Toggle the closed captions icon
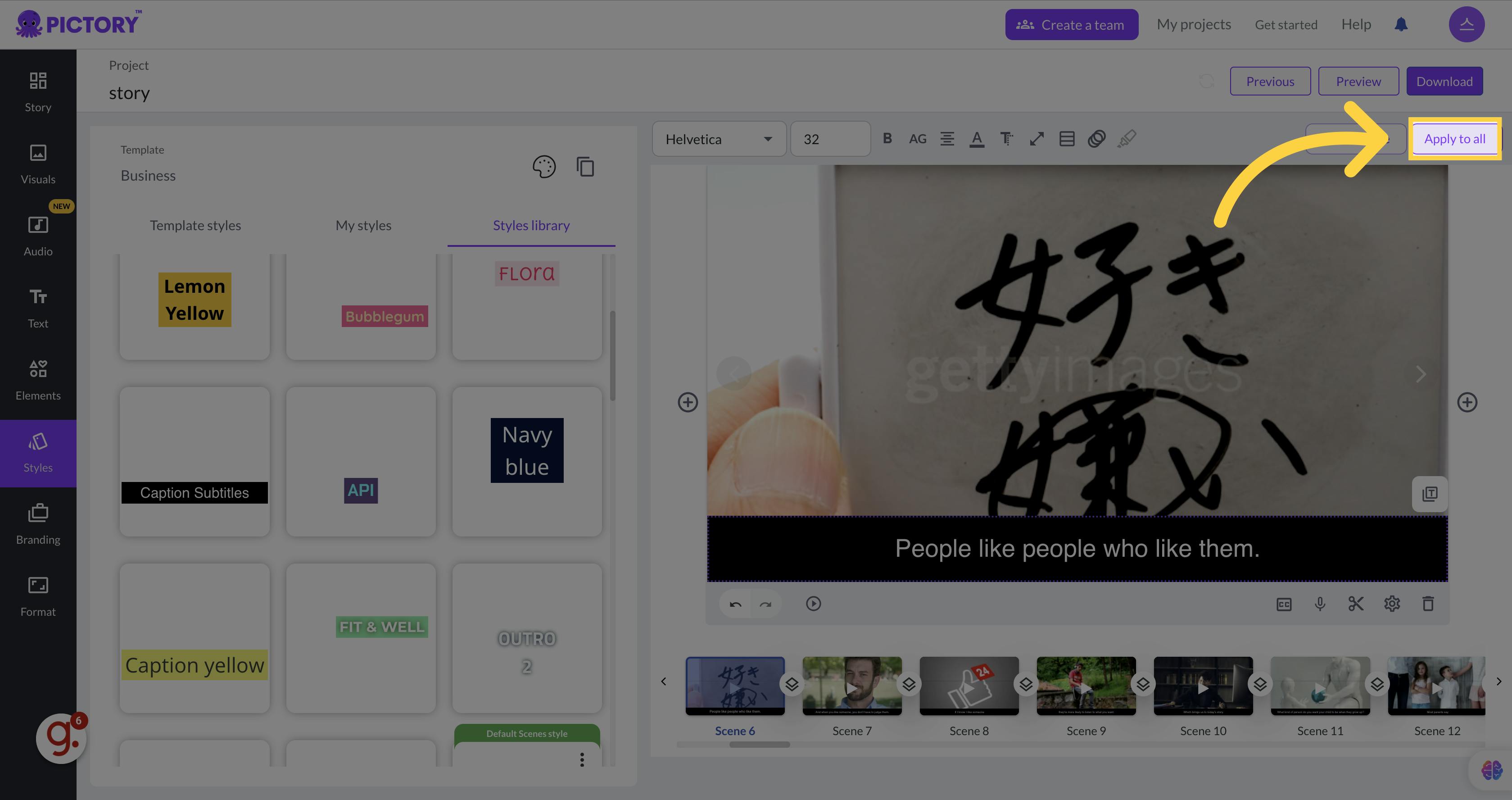1512x800 pixels. click(1284, 605)
